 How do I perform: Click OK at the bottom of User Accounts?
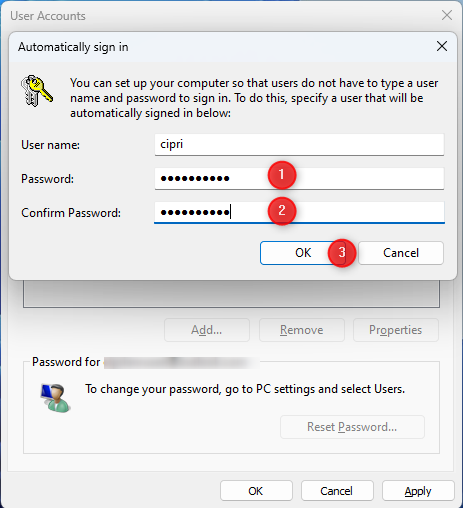point(256,491)
